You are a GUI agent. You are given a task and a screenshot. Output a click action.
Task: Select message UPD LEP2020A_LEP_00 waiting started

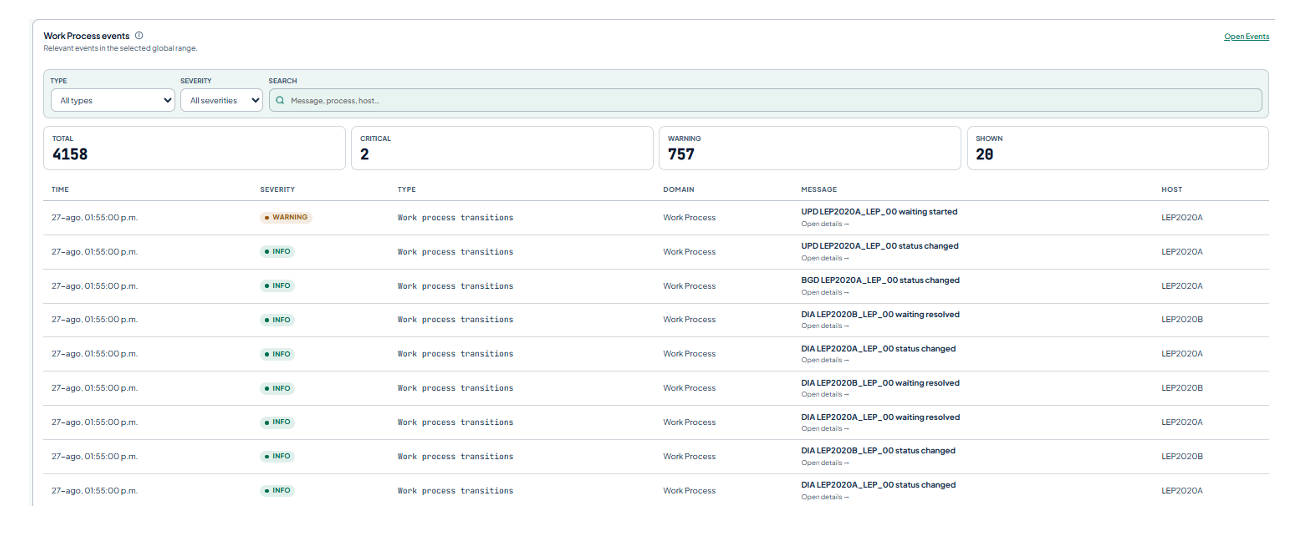point(879,212)
